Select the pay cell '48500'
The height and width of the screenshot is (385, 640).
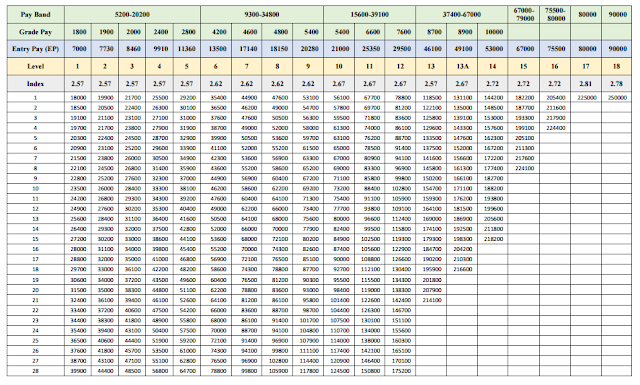(x=133, y=371)
